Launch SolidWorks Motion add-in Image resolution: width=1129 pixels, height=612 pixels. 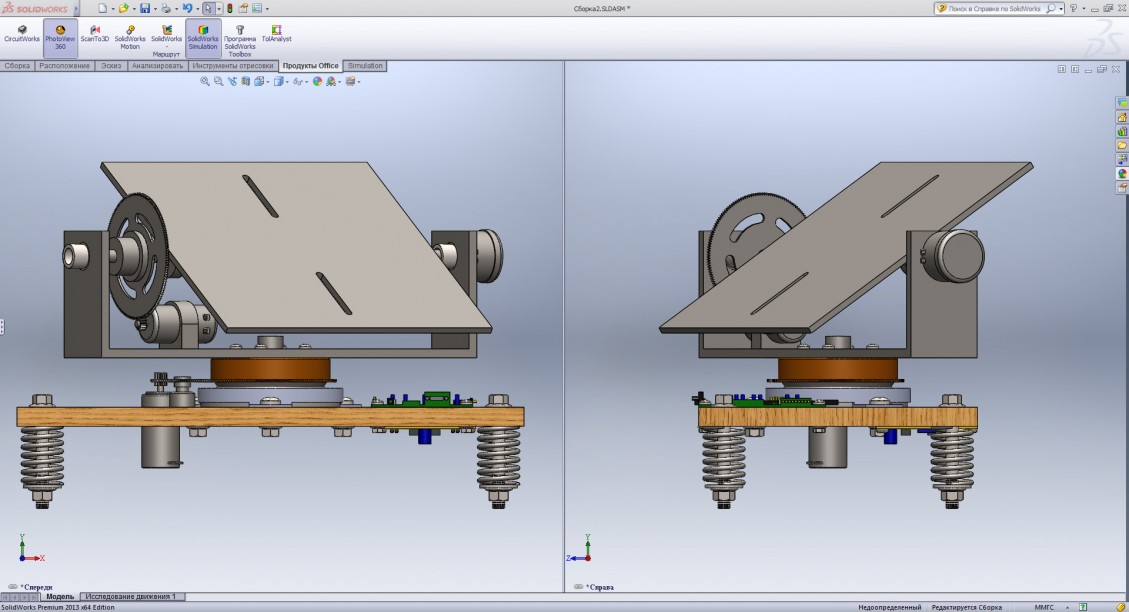point(130,35)
